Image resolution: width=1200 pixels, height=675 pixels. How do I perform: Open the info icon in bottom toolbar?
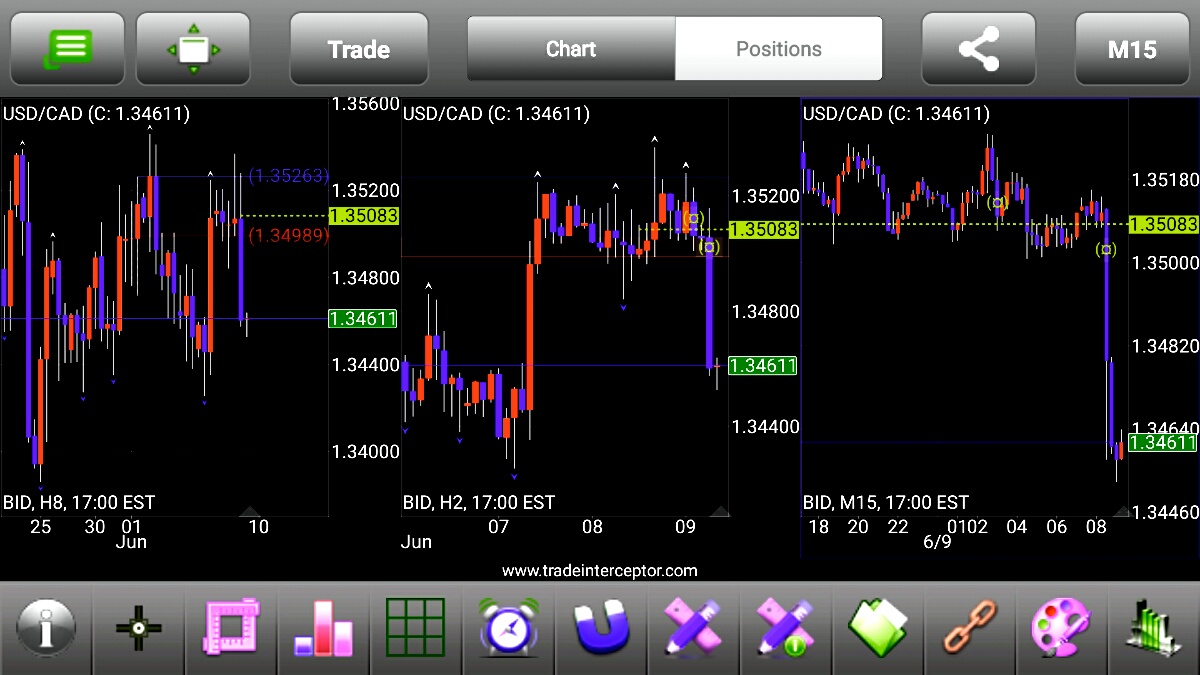click(x=45, y=629)
